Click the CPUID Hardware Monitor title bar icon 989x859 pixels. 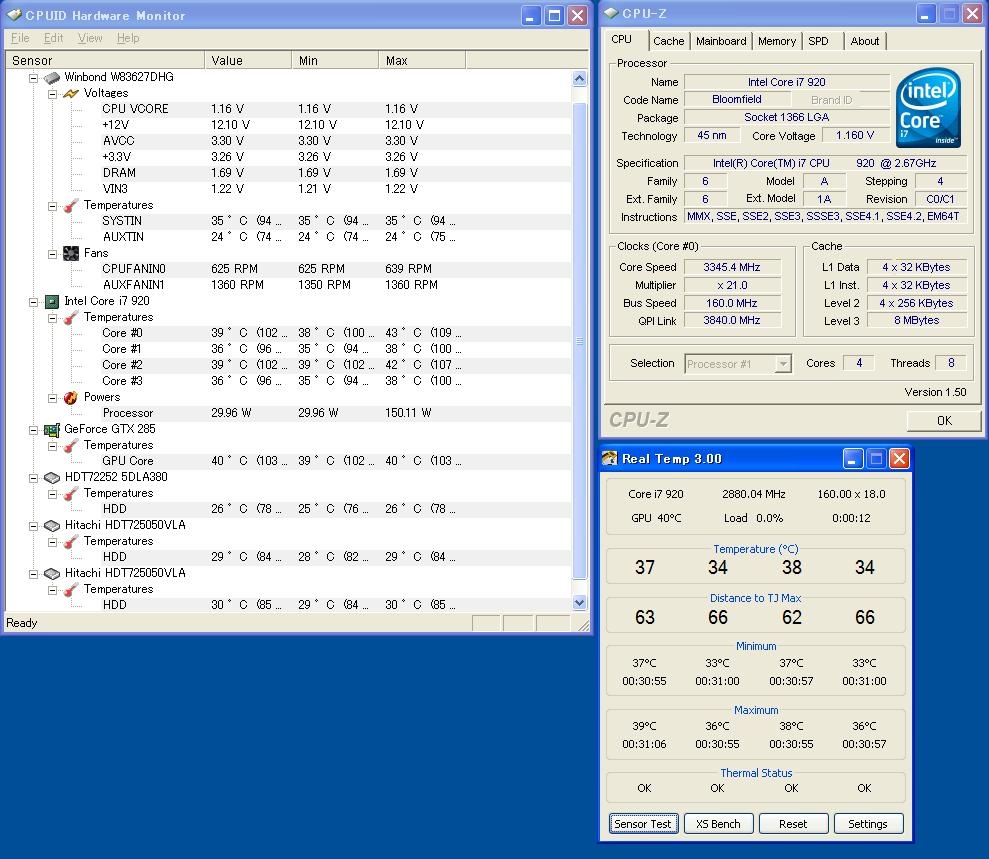tap(14, 15)
